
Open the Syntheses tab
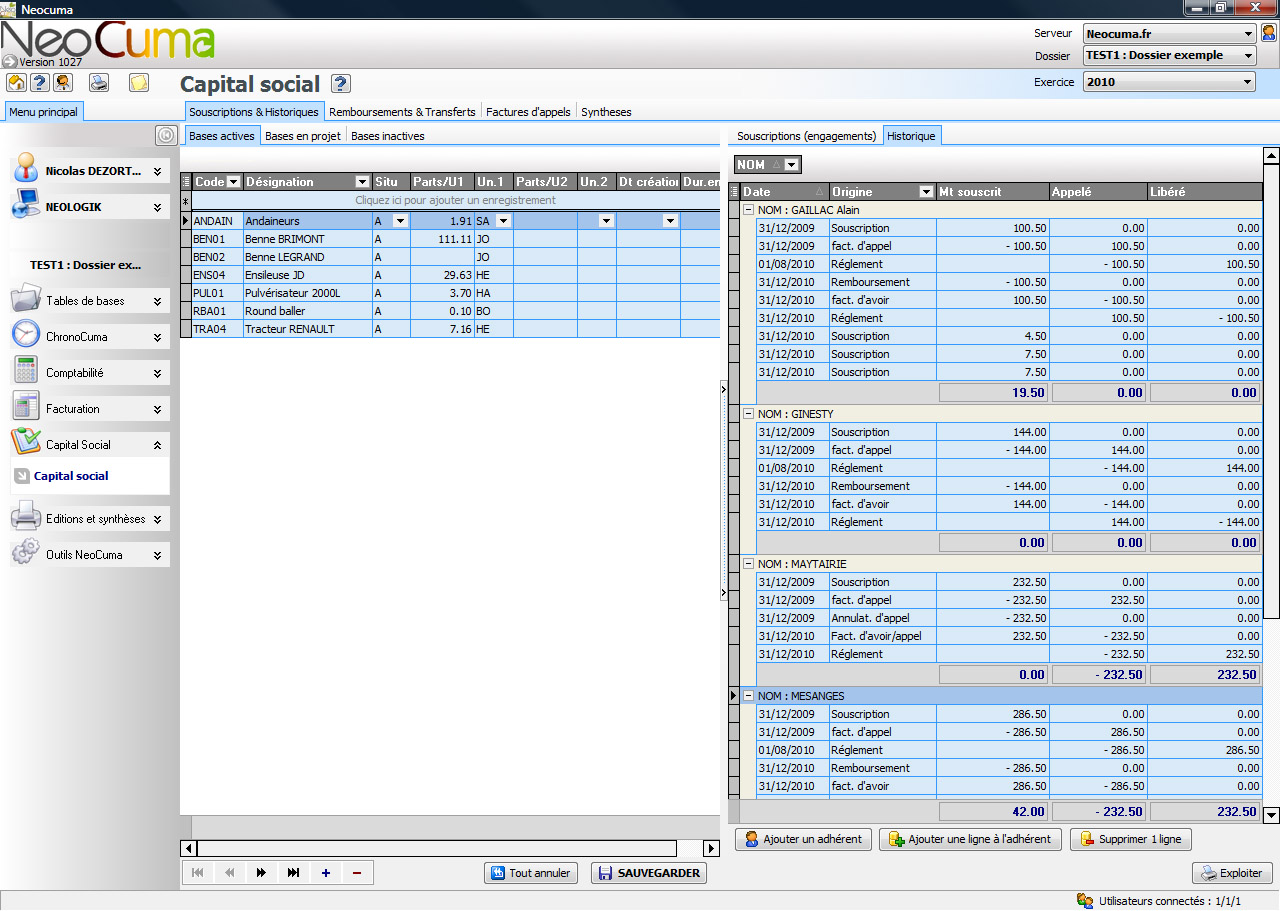[x=606, y=112]
